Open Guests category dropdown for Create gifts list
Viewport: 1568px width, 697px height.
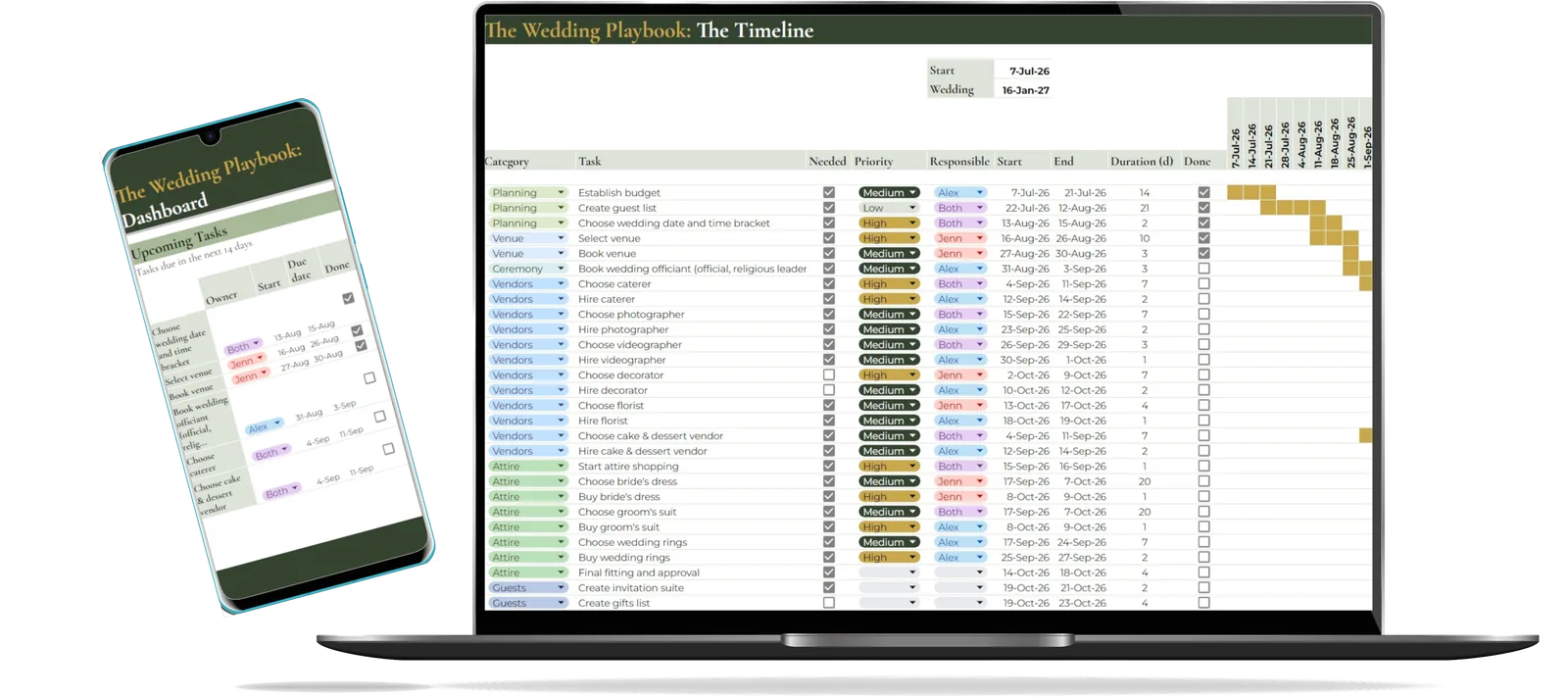[528, 603]
